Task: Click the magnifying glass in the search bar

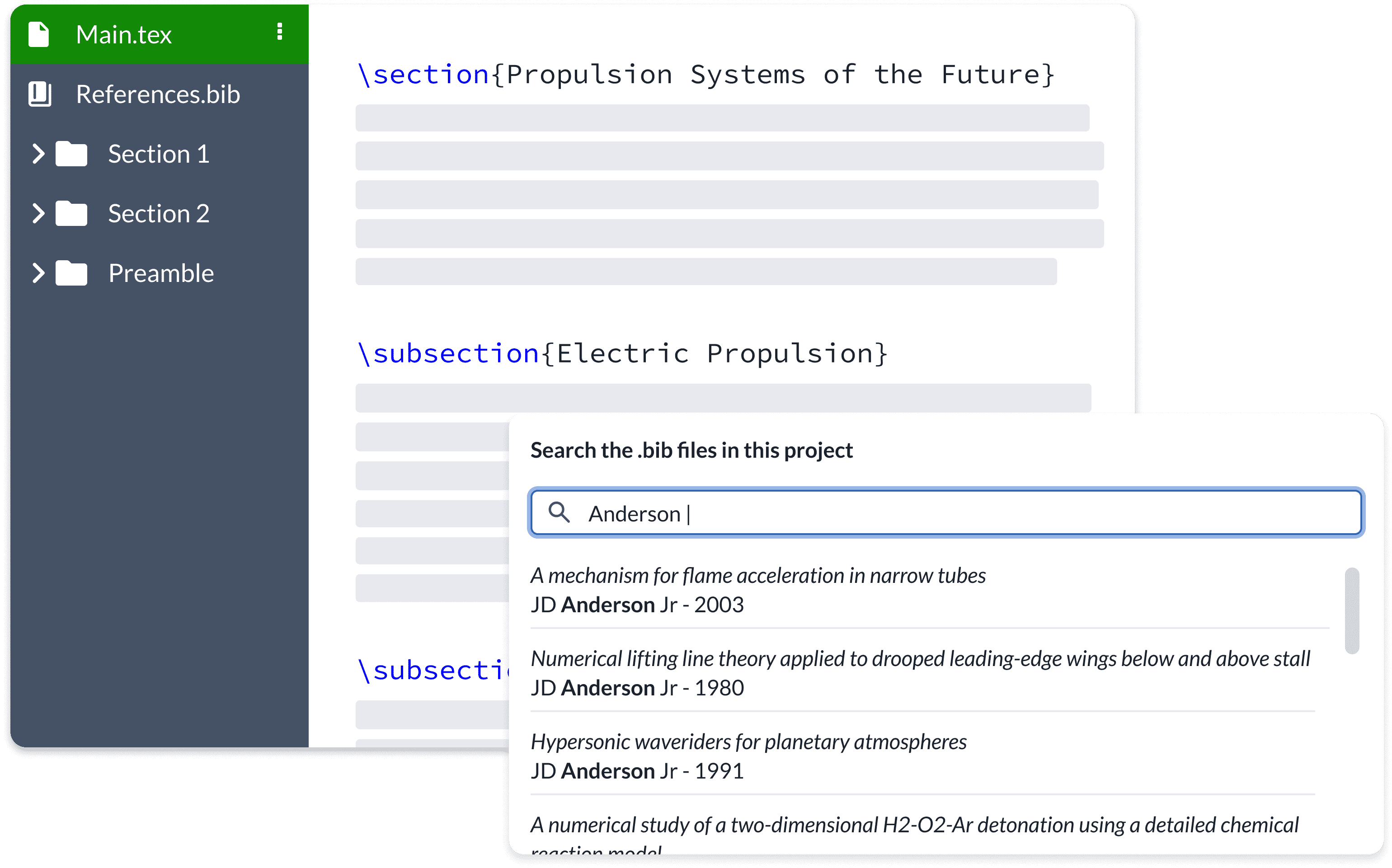Action: [x=560, y=513]
